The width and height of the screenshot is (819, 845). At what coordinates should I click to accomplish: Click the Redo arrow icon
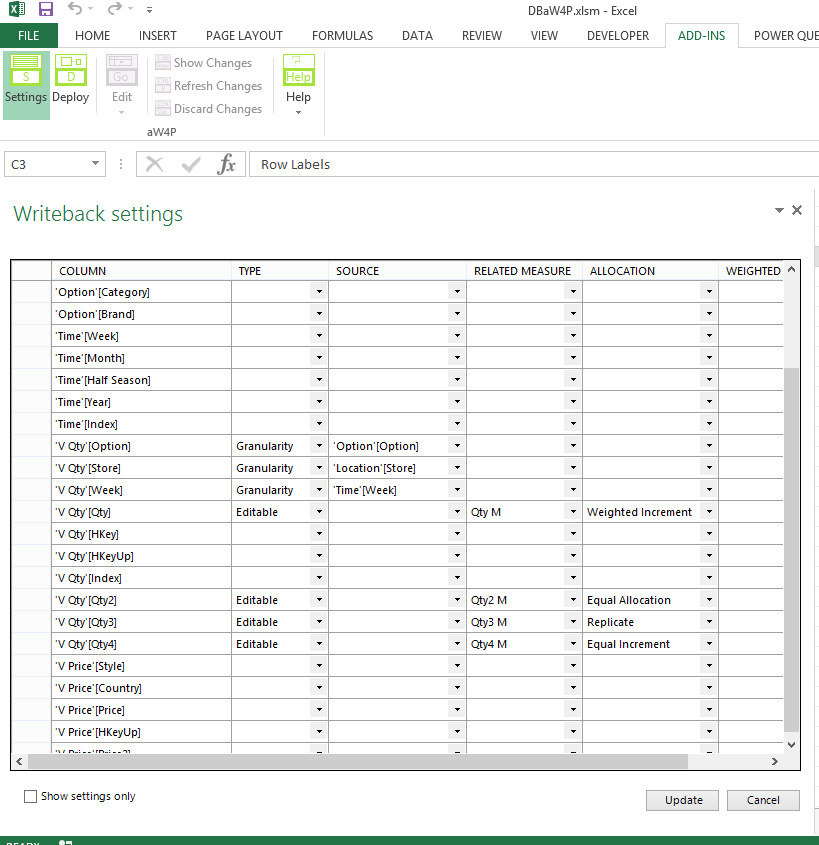(115, 9)
